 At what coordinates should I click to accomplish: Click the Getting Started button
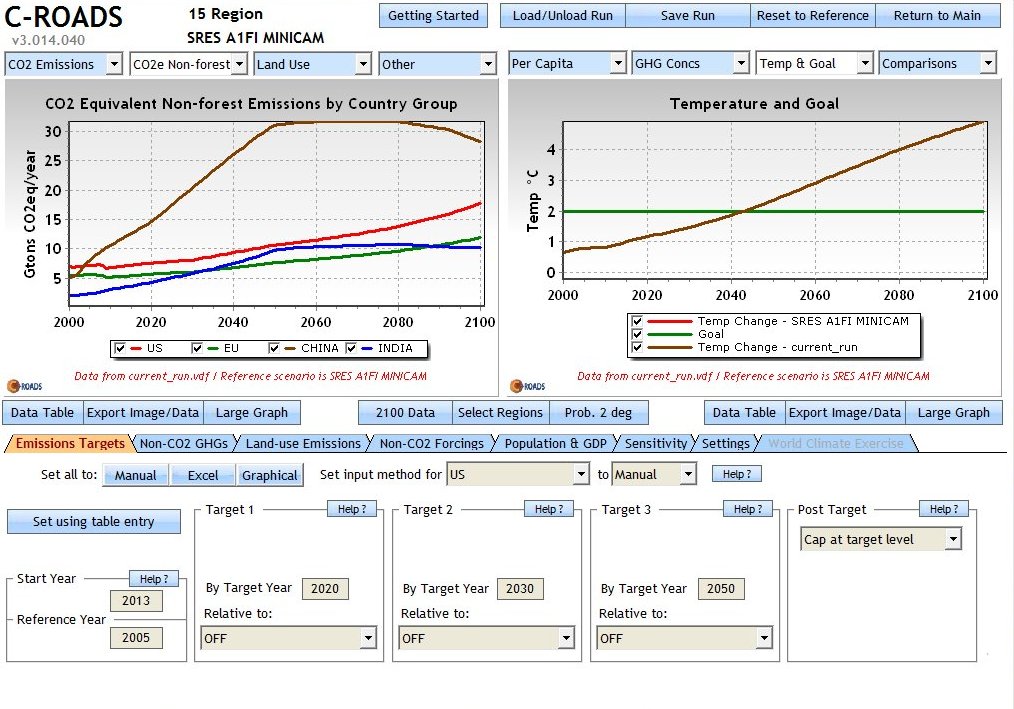[433, 16]
